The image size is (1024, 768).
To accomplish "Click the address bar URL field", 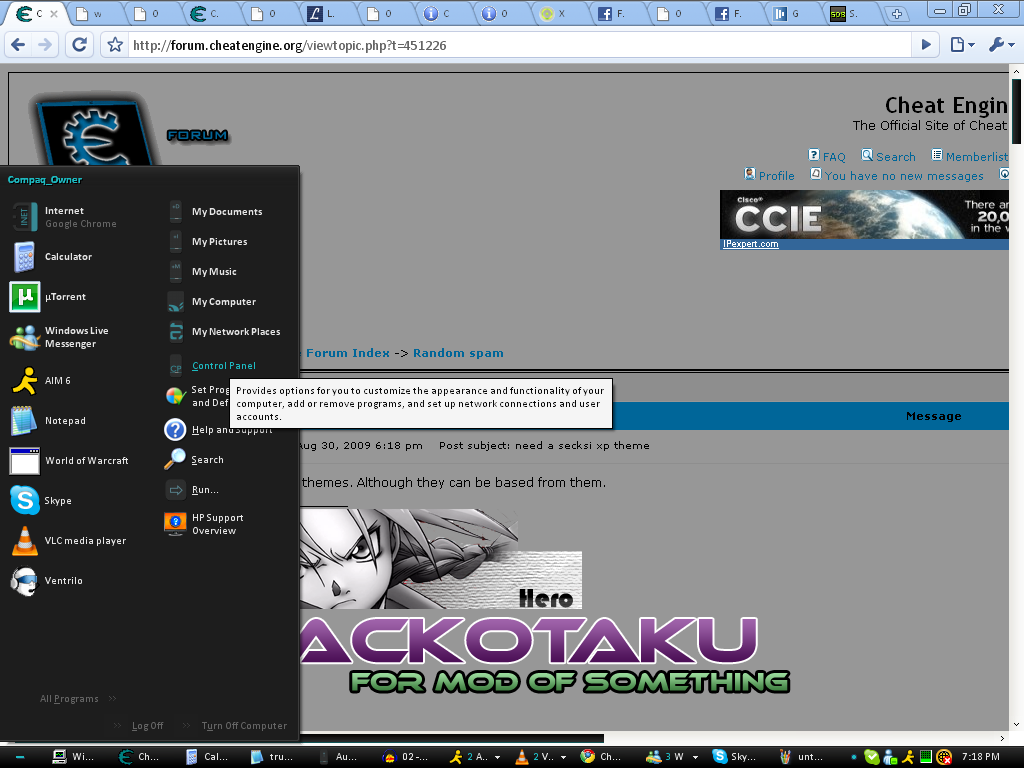I will click(519, 45).
